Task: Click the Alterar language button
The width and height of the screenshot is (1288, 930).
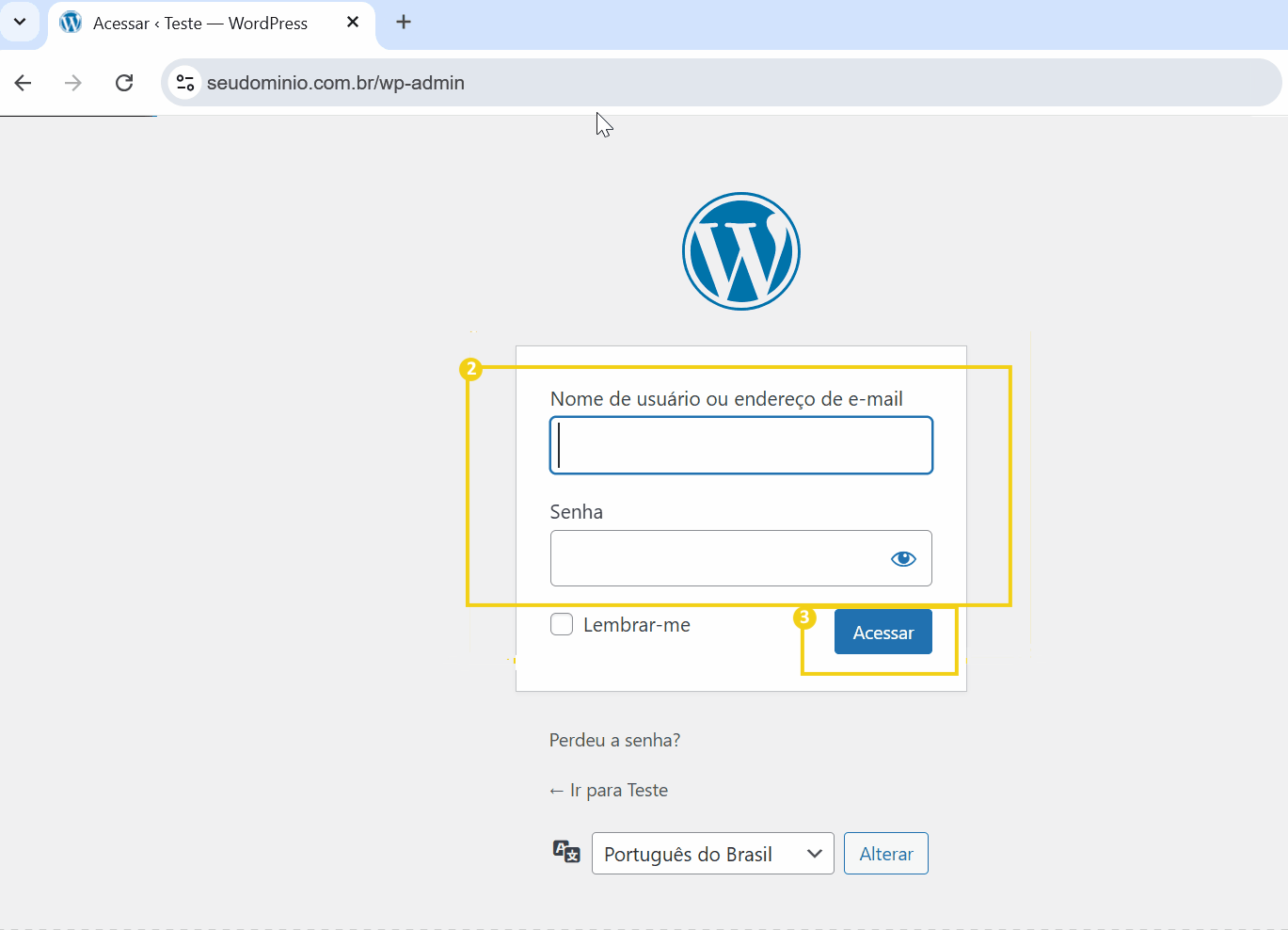Action: point(886,854)
